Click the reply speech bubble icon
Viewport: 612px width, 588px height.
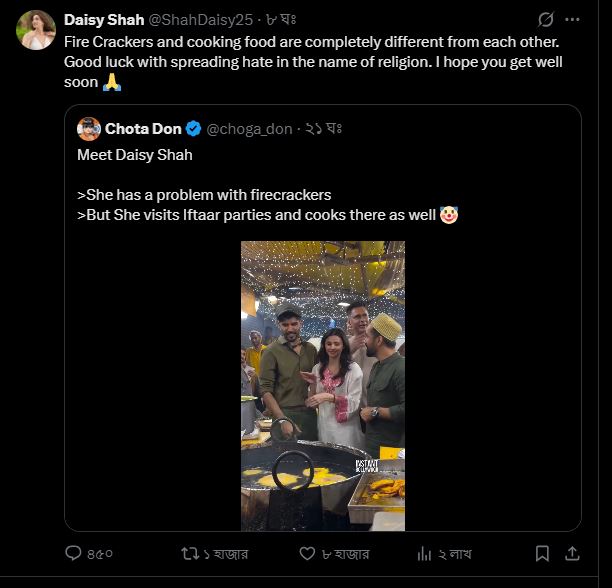73,553
